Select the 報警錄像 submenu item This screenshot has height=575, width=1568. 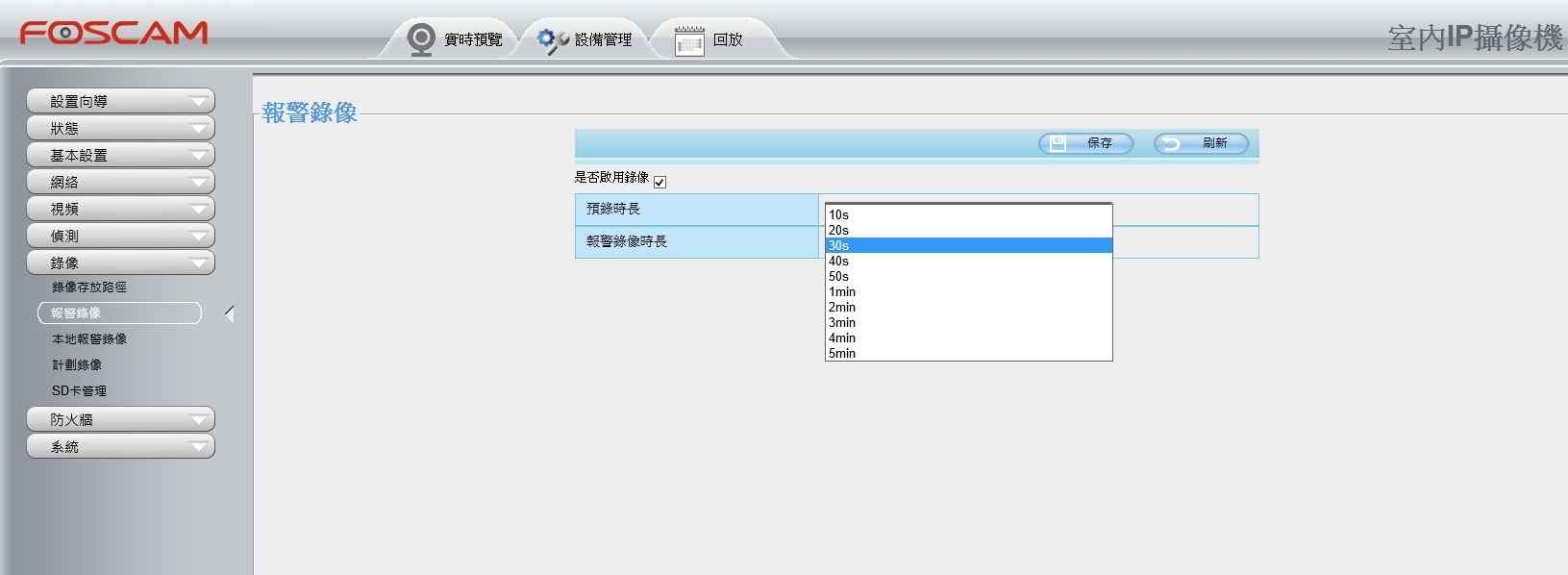coord(119,313)
